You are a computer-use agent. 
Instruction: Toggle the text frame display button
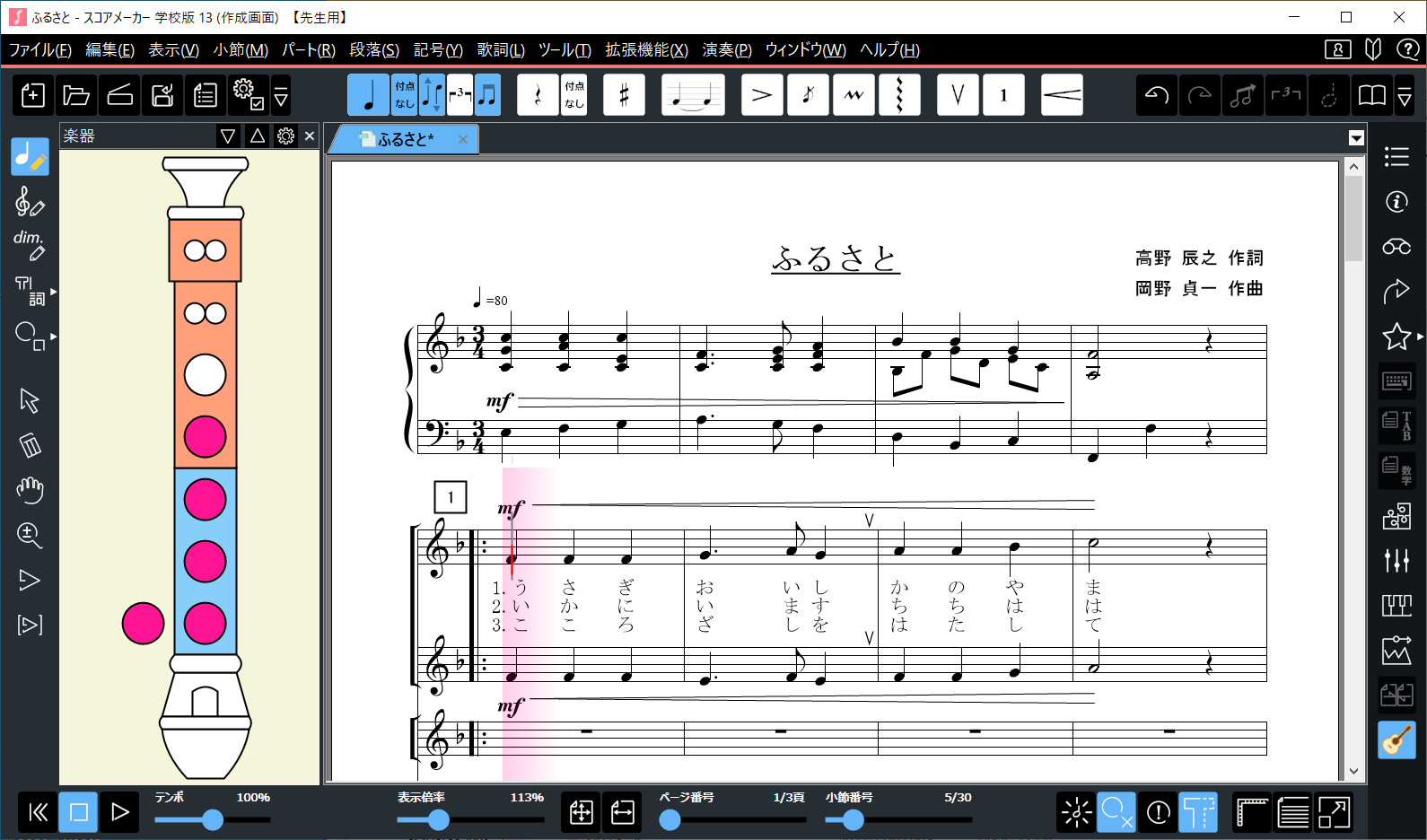coord(1198,813)
